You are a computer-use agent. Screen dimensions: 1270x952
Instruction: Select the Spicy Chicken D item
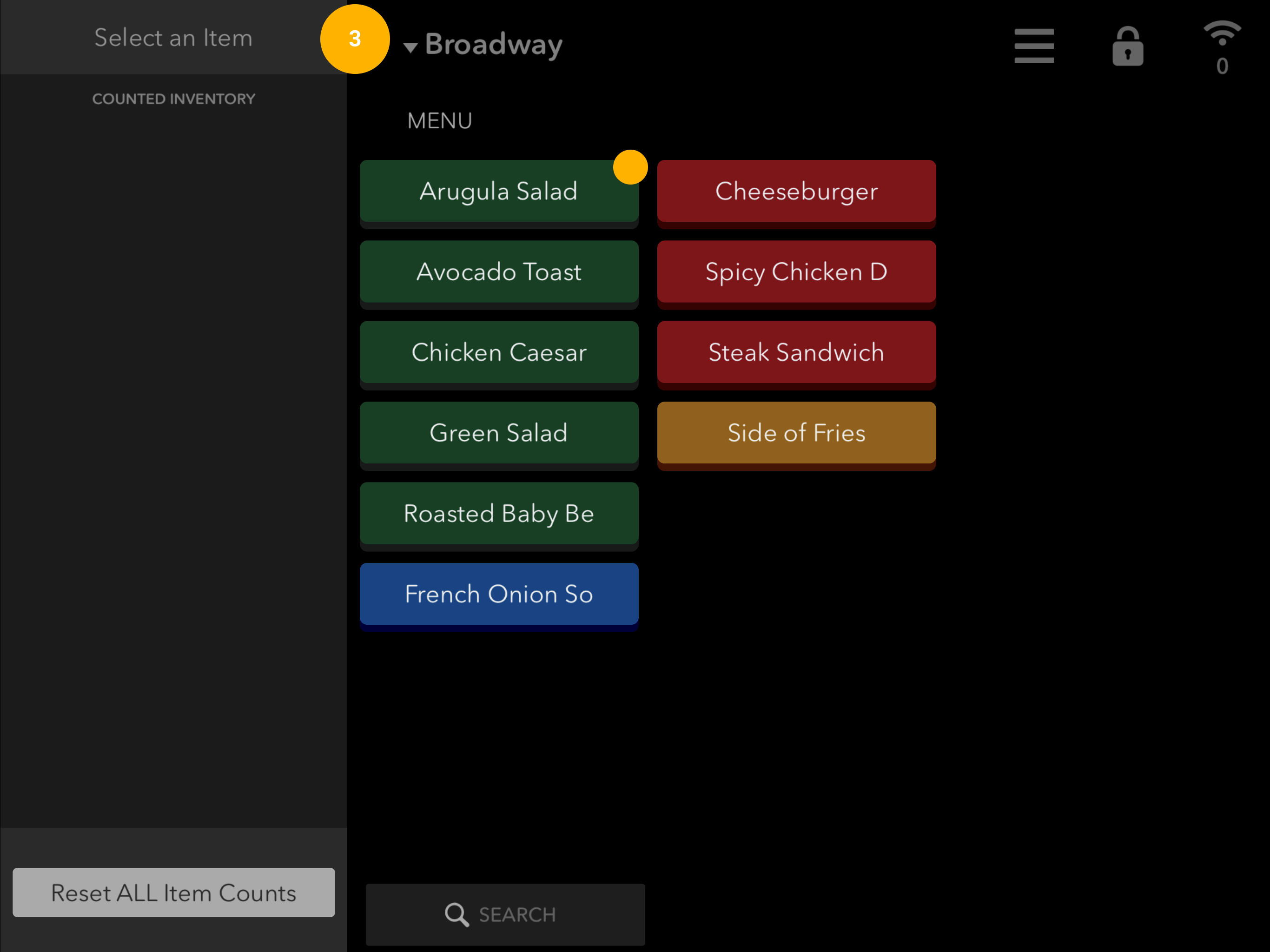tap(796, 272)
